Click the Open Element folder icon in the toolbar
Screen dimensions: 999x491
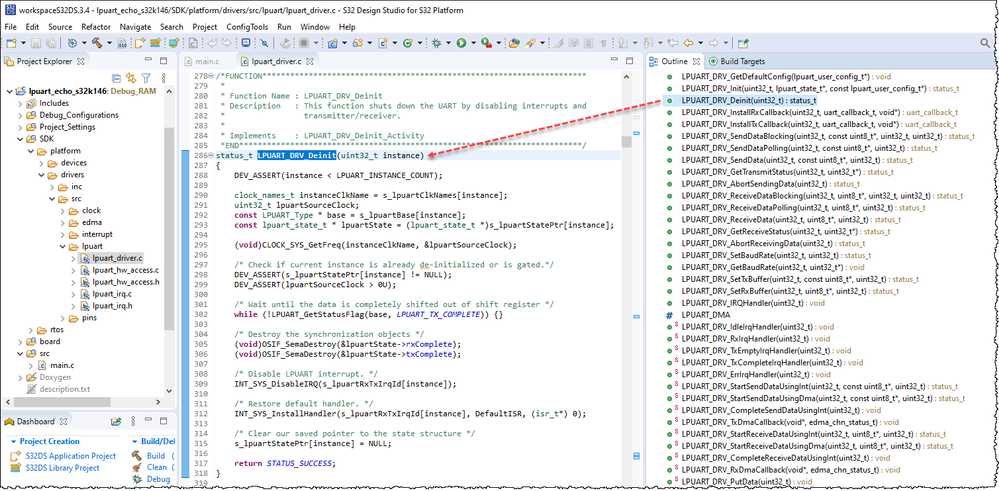[514, 43]
